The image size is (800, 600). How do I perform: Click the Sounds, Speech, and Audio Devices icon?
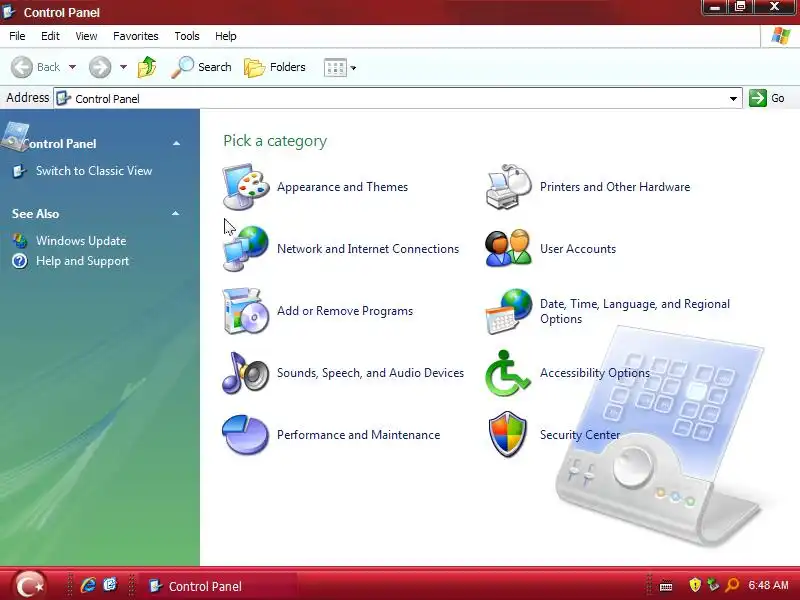click(x=246, y=373)
